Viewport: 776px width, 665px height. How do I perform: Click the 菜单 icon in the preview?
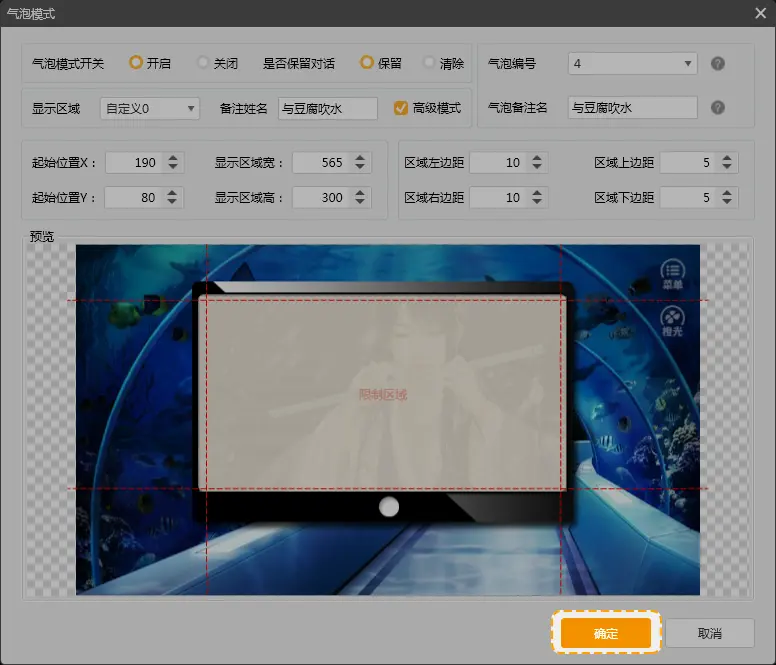(674, 270)
